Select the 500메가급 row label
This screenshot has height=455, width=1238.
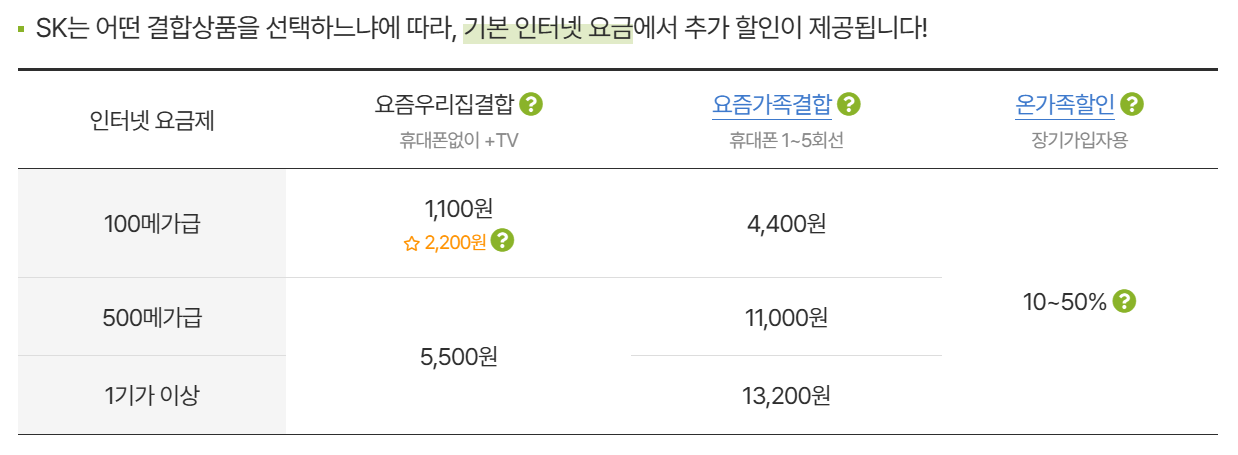tap(152, 318)
